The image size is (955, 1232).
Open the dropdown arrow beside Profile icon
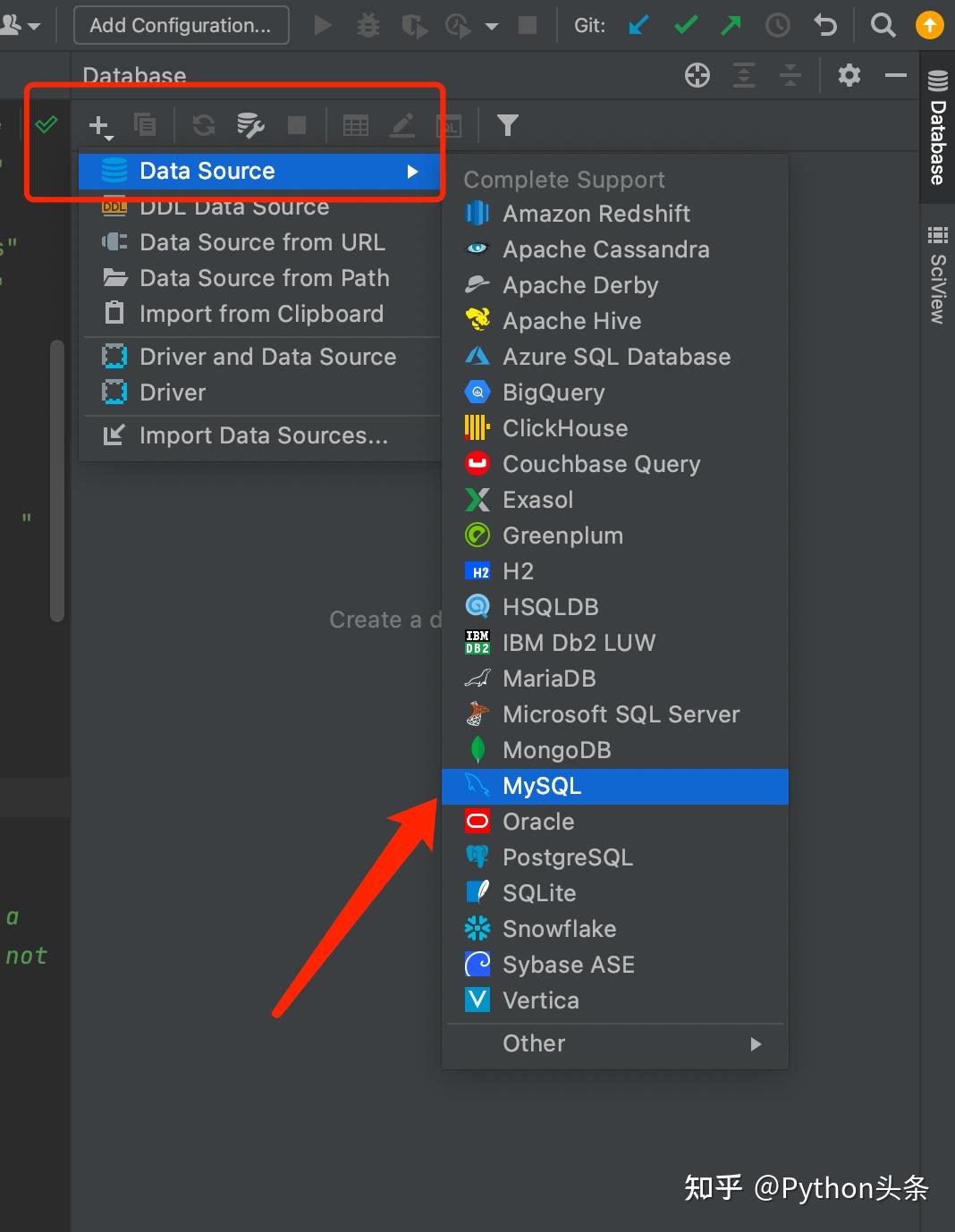(491, 26)
